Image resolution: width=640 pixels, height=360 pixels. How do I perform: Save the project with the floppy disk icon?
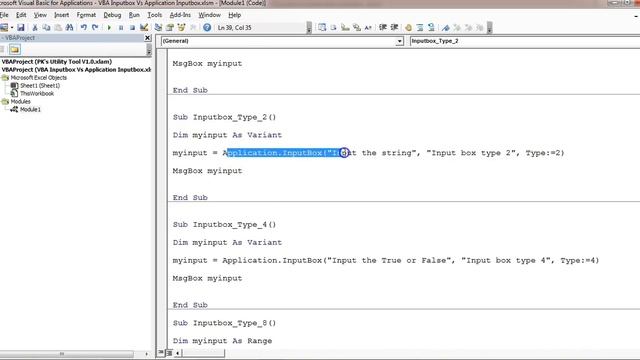[x=21, y=28]
